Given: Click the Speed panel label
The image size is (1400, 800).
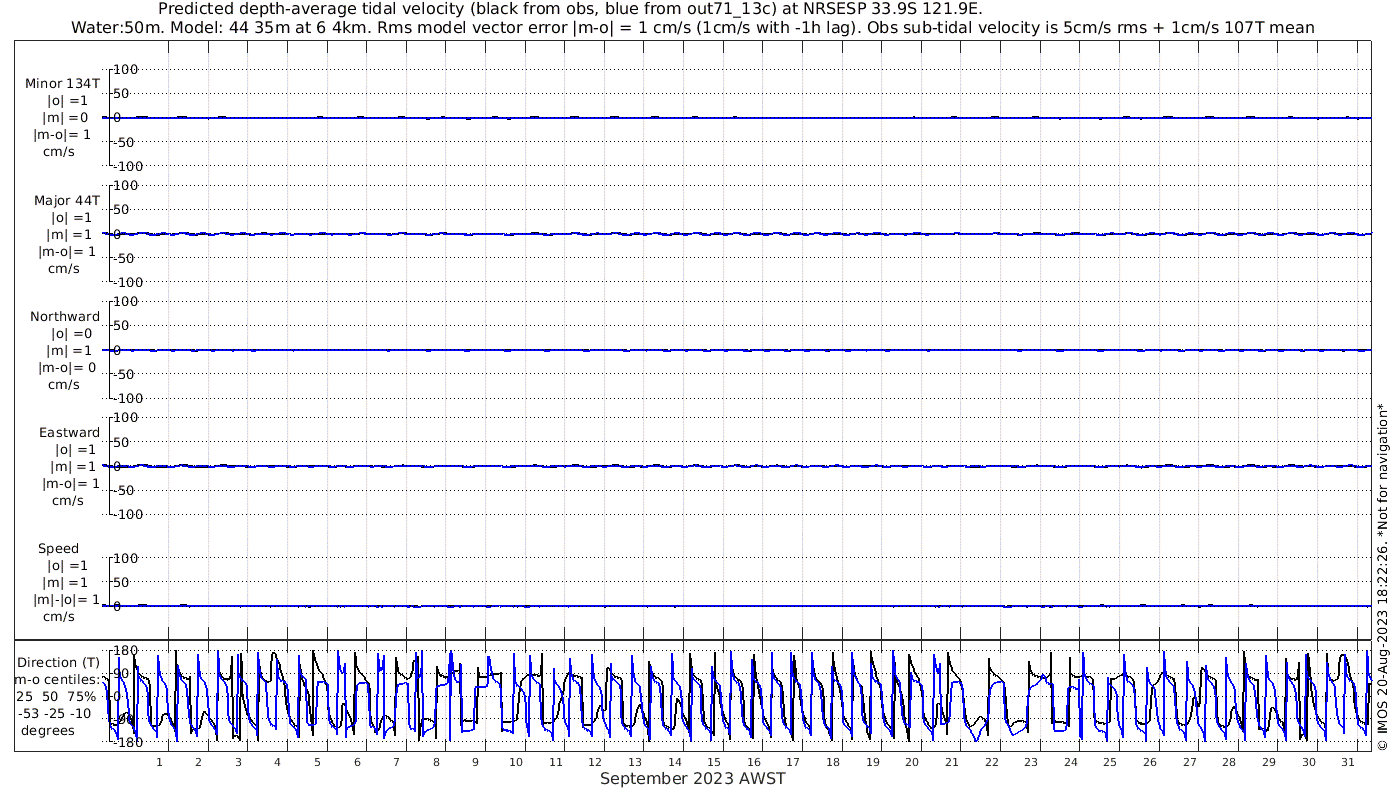Looking at the screenshot, I should pyautogui.click(x=58, y=548).
